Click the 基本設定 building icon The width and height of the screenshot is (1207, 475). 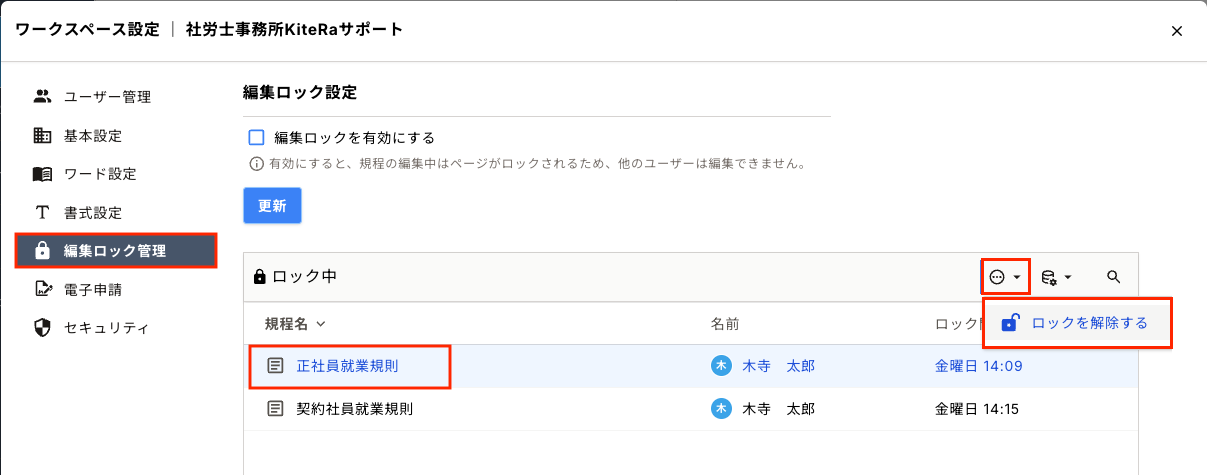[x=42, y=135]
